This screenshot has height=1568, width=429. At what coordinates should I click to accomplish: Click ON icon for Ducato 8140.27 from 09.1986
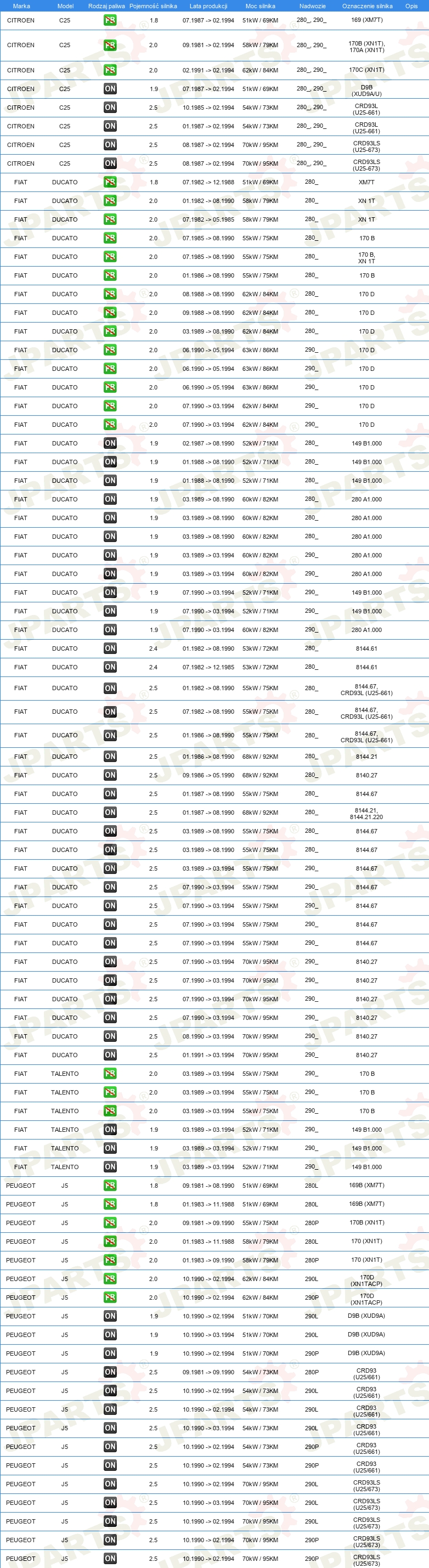click(x=110, y=775)
